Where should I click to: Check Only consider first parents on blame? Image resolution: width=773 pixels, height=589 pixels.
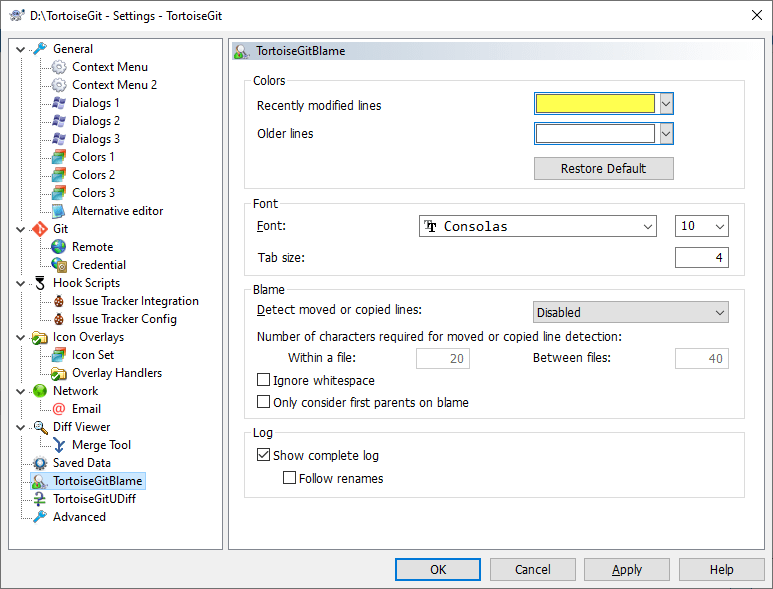click(x=264, y=402)
